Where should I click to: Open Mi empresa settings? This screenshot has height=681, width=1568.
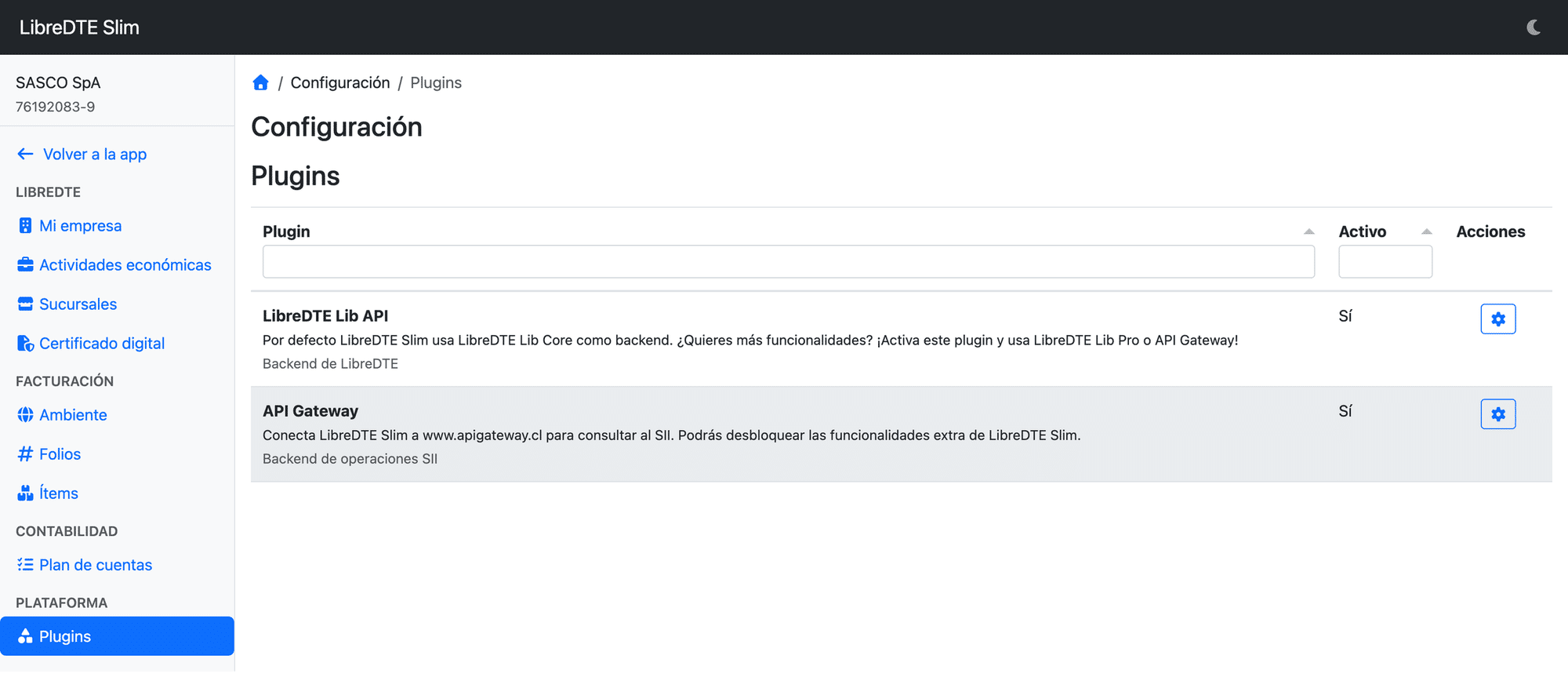[x=81, y=226]
